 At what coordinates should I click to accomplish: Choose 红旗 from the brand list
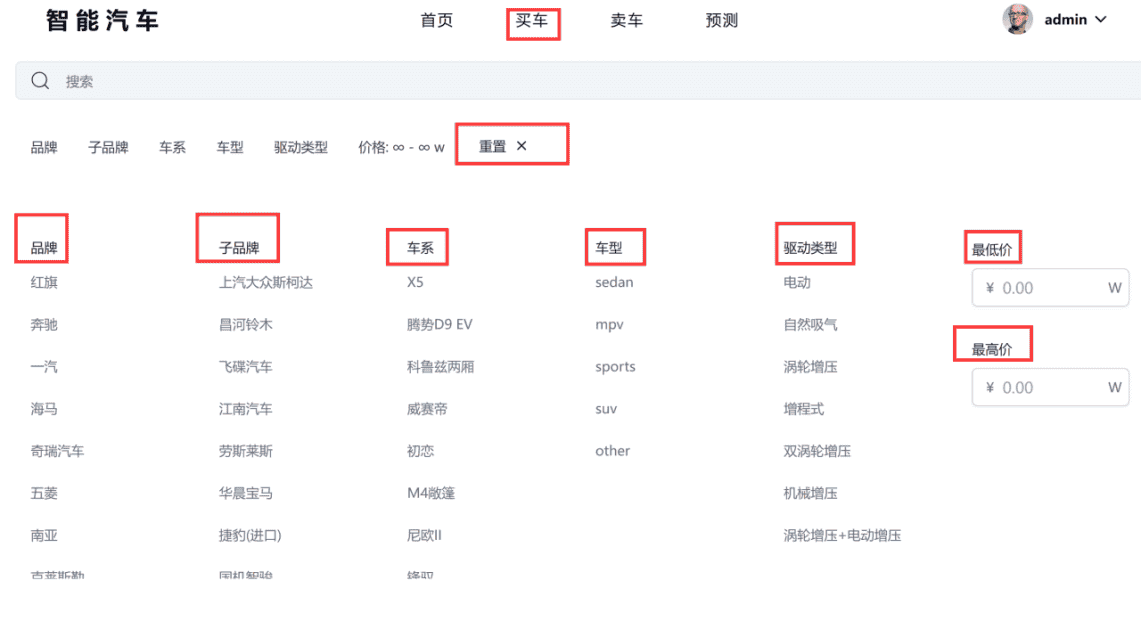tap(44, 282)
